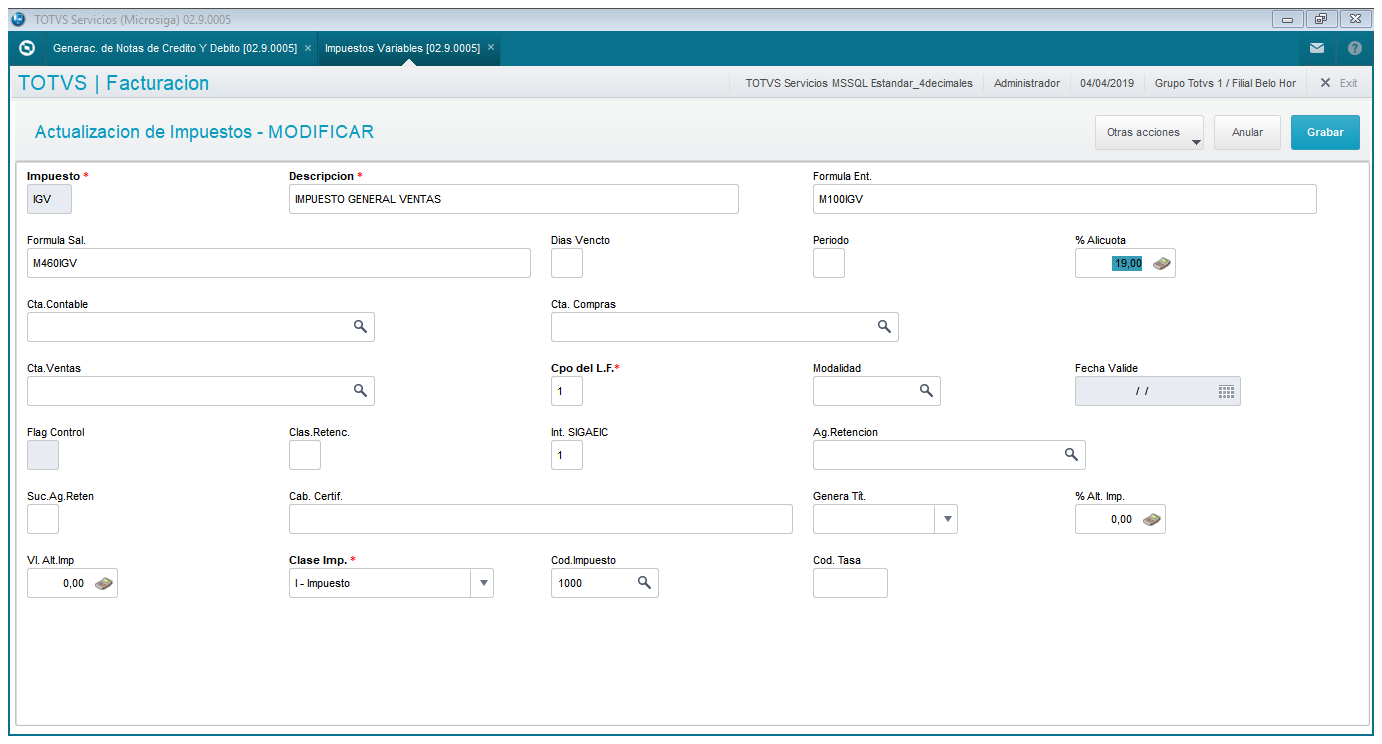Click the Periodo input box
The width and height of the screenshot is (1382, 744).
(x=829, y=263)
